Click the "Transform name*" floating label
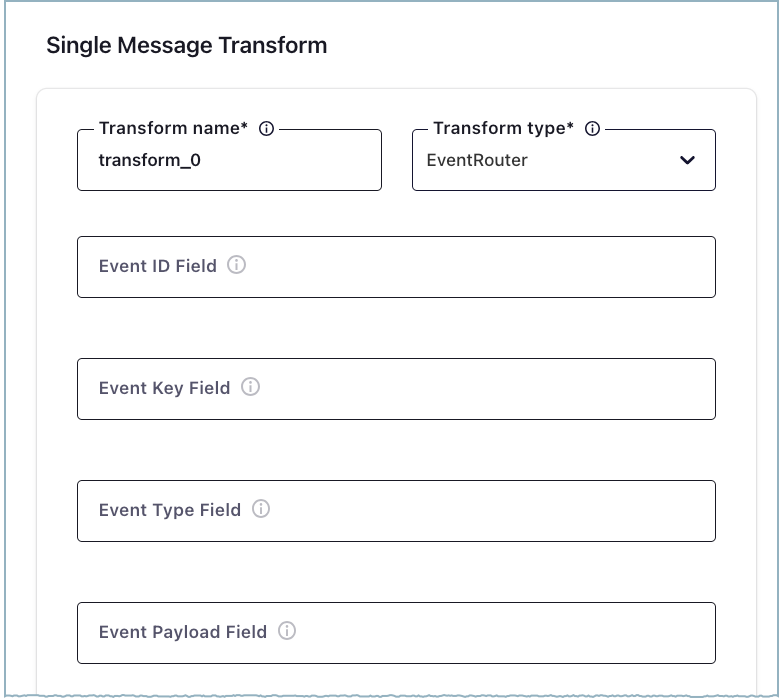The image size is (780, 698). pos(173,129)
